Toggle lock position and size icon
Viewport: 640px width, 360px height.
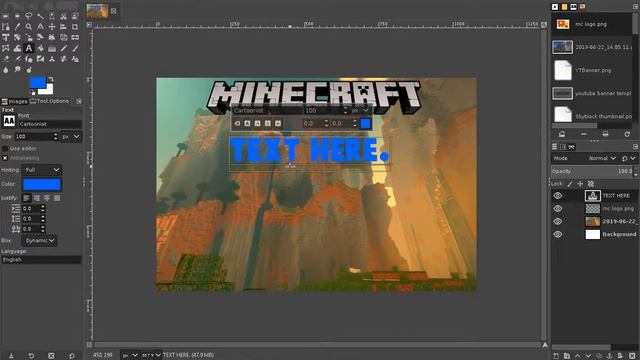coord(580,184)
